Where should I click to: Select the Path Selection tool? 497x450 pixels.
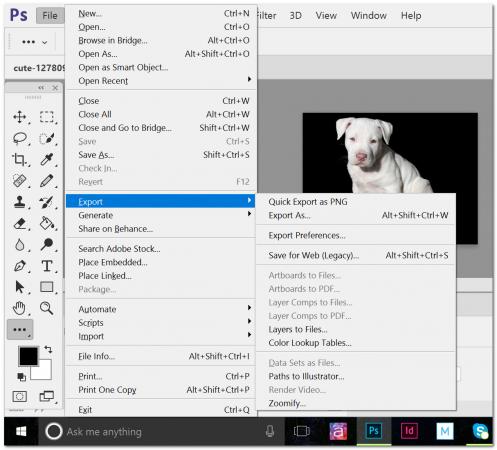20,287
